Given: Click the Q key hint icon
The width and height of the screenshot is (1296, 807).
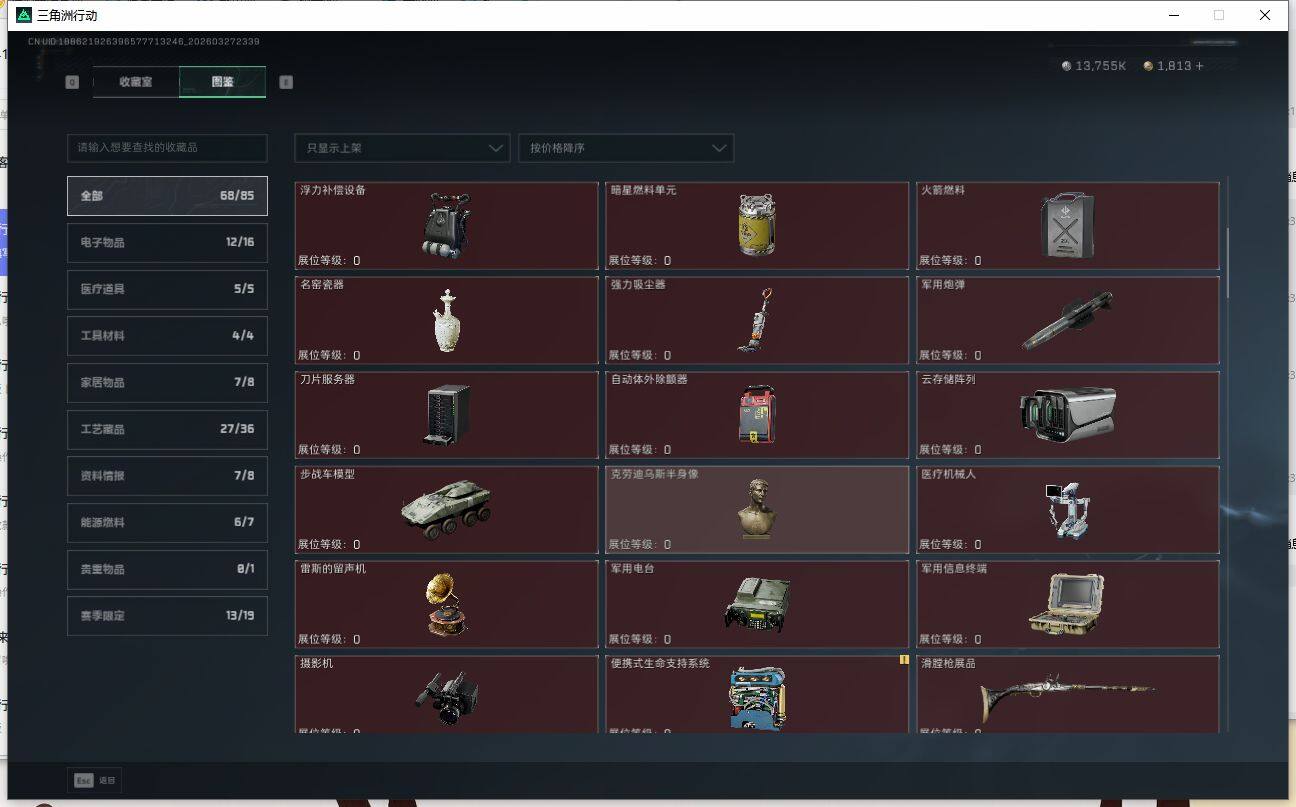Looking at the screenshot, I should tap(72, 82).
